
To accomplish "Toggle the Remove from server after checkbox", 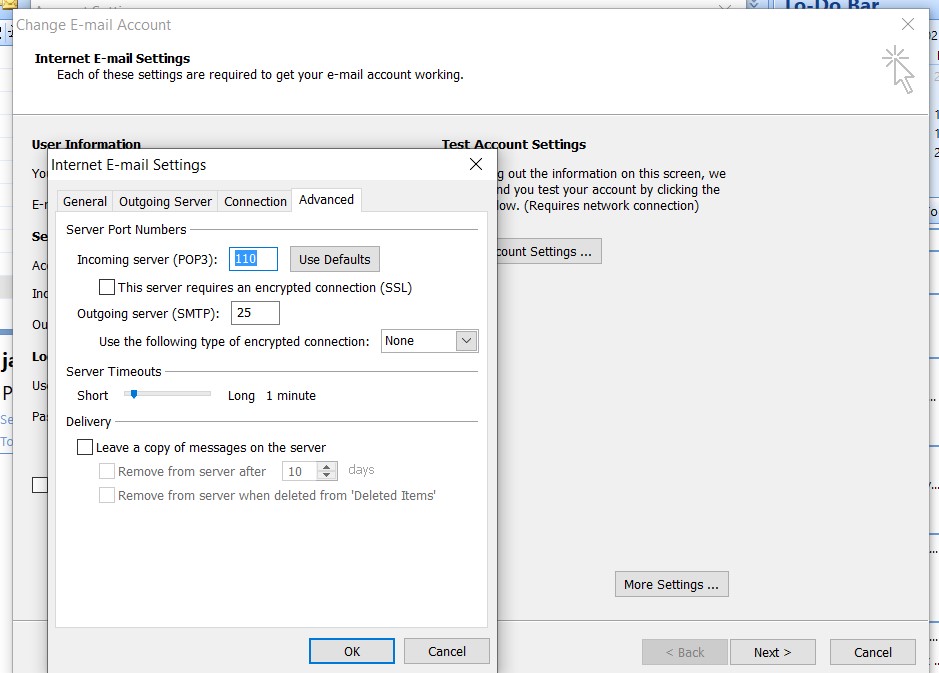I will [x=107, y=471].
